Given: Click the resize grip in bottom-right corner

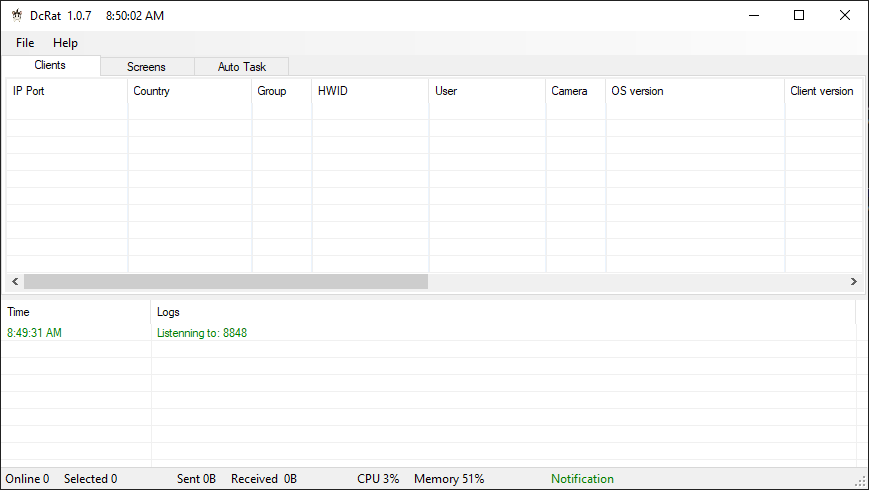Looking at the screenshot, I should coord(860,481).
